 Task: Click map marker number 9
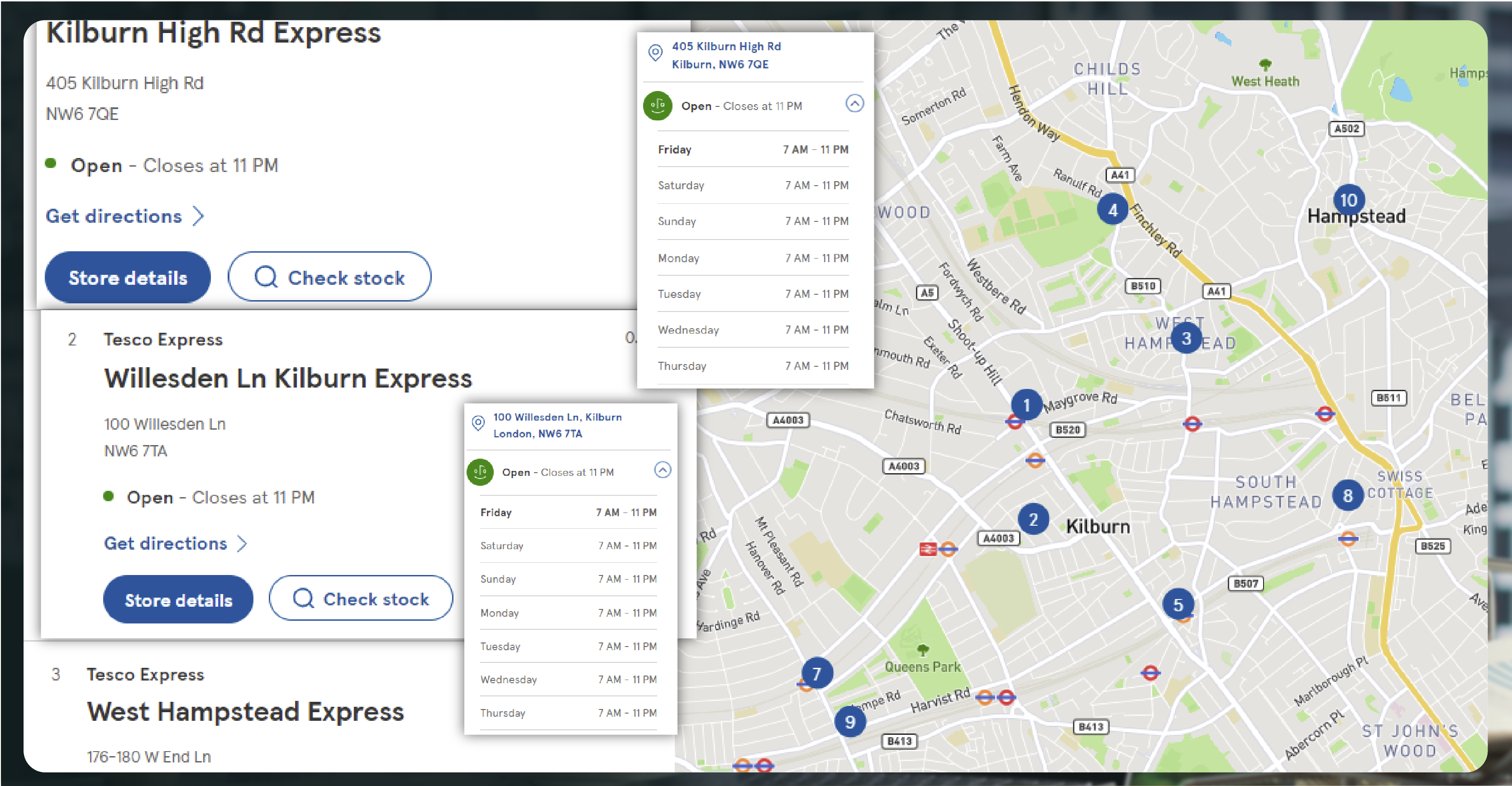(x=849, y=721)
